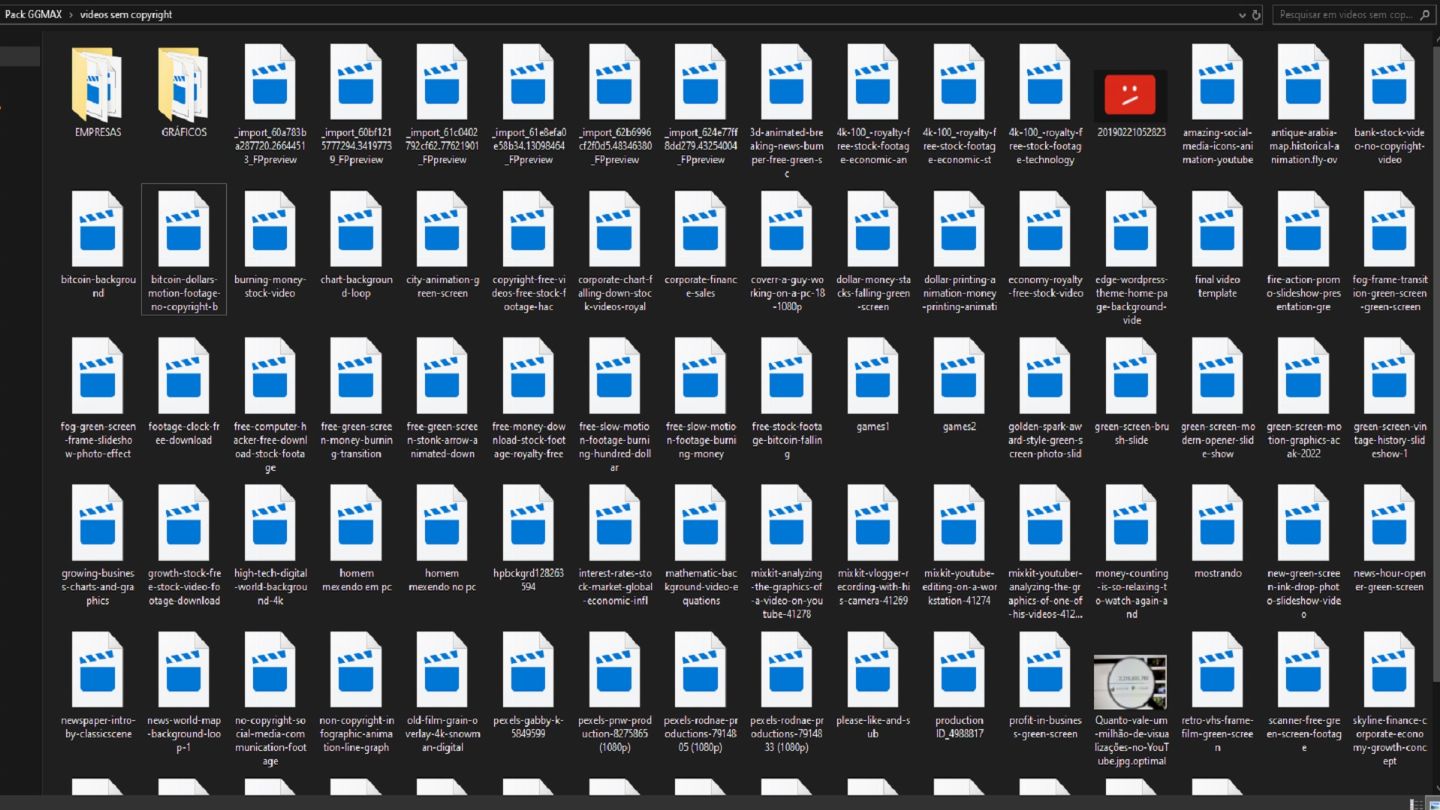This screenshot has width=1440, height=810.
Task: Click the 'Pesquisar em videos sem copyright' search box
Action: point(1355,14)
